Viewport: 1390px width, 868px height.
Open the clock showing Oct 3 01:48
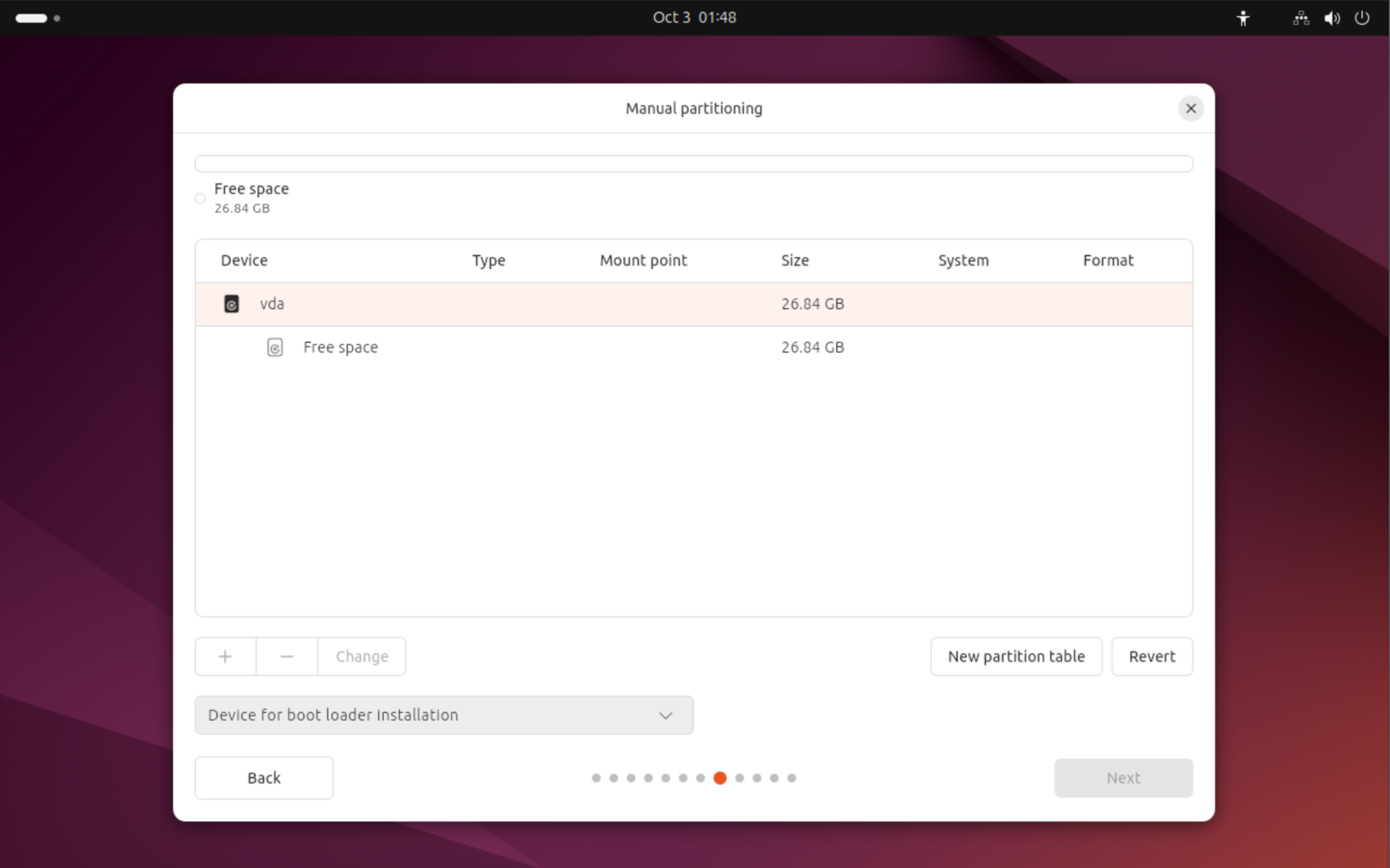694,17
